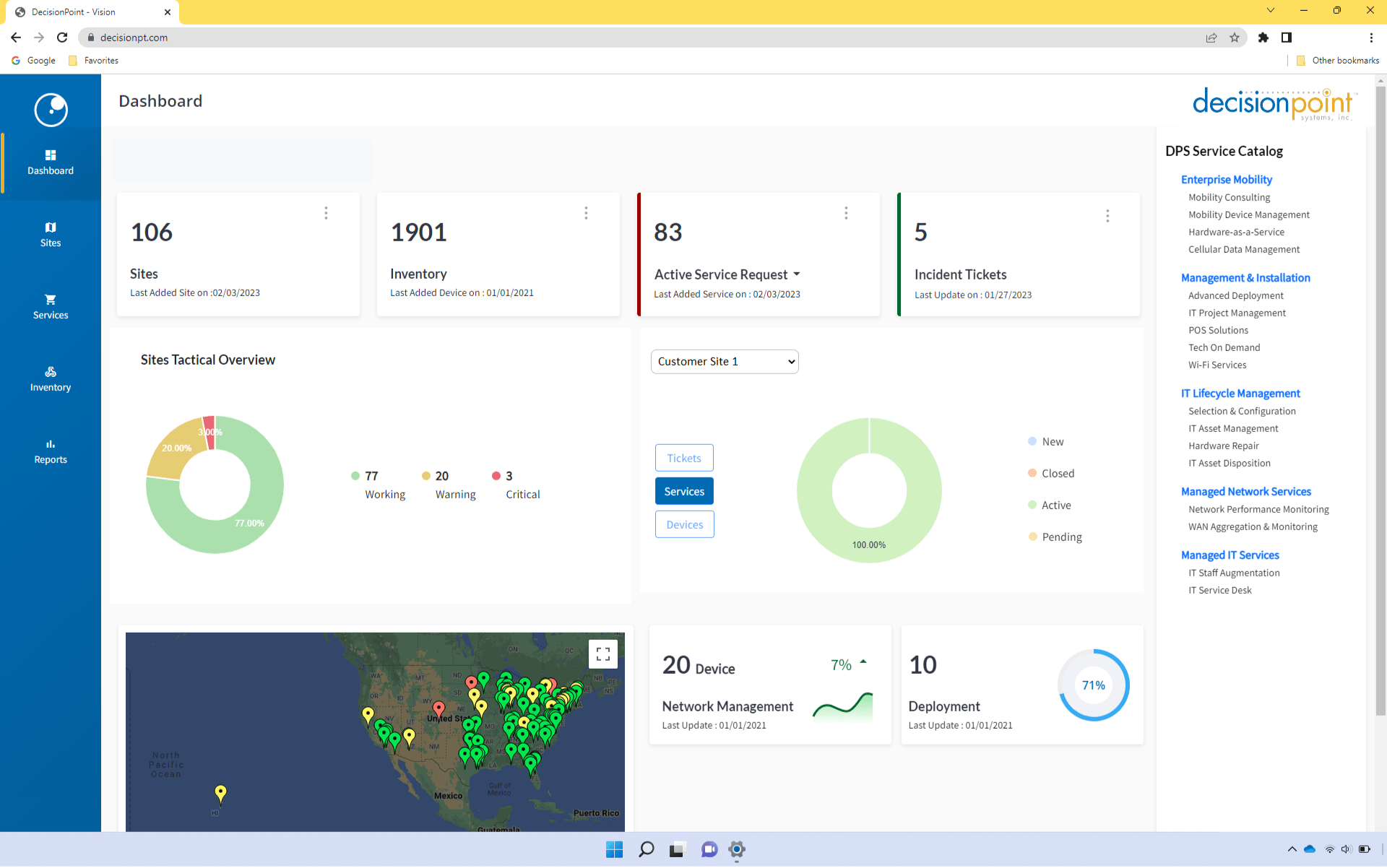Open the Sites panel from the sidebar
This screenshot has width=1387, height=868.
50,234
